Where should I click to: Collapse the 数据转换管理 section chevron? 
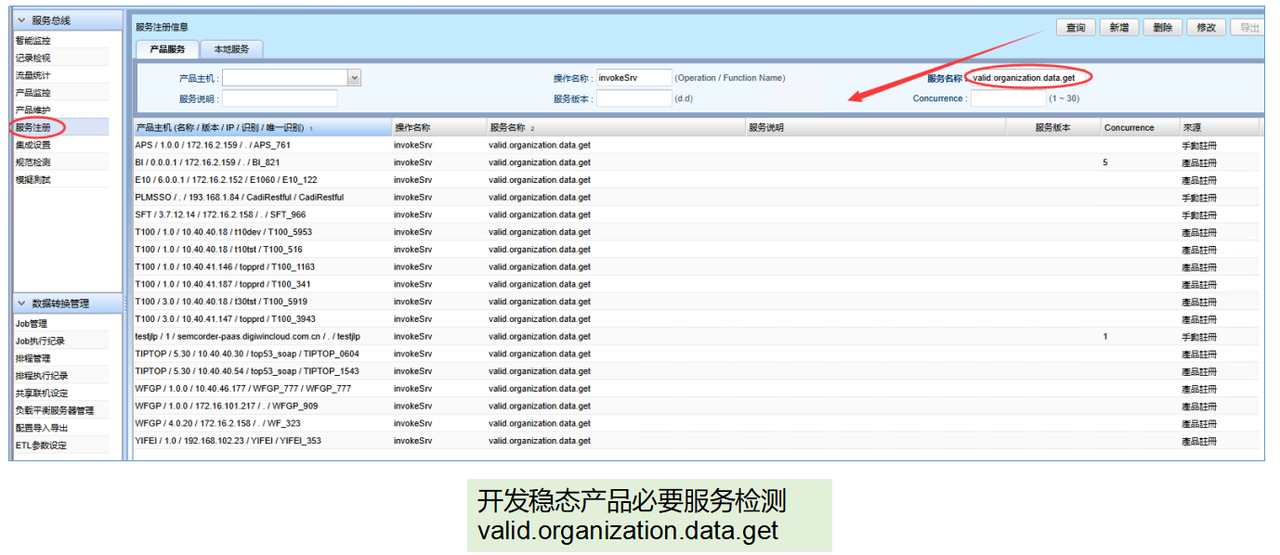[x=21, y=304]
